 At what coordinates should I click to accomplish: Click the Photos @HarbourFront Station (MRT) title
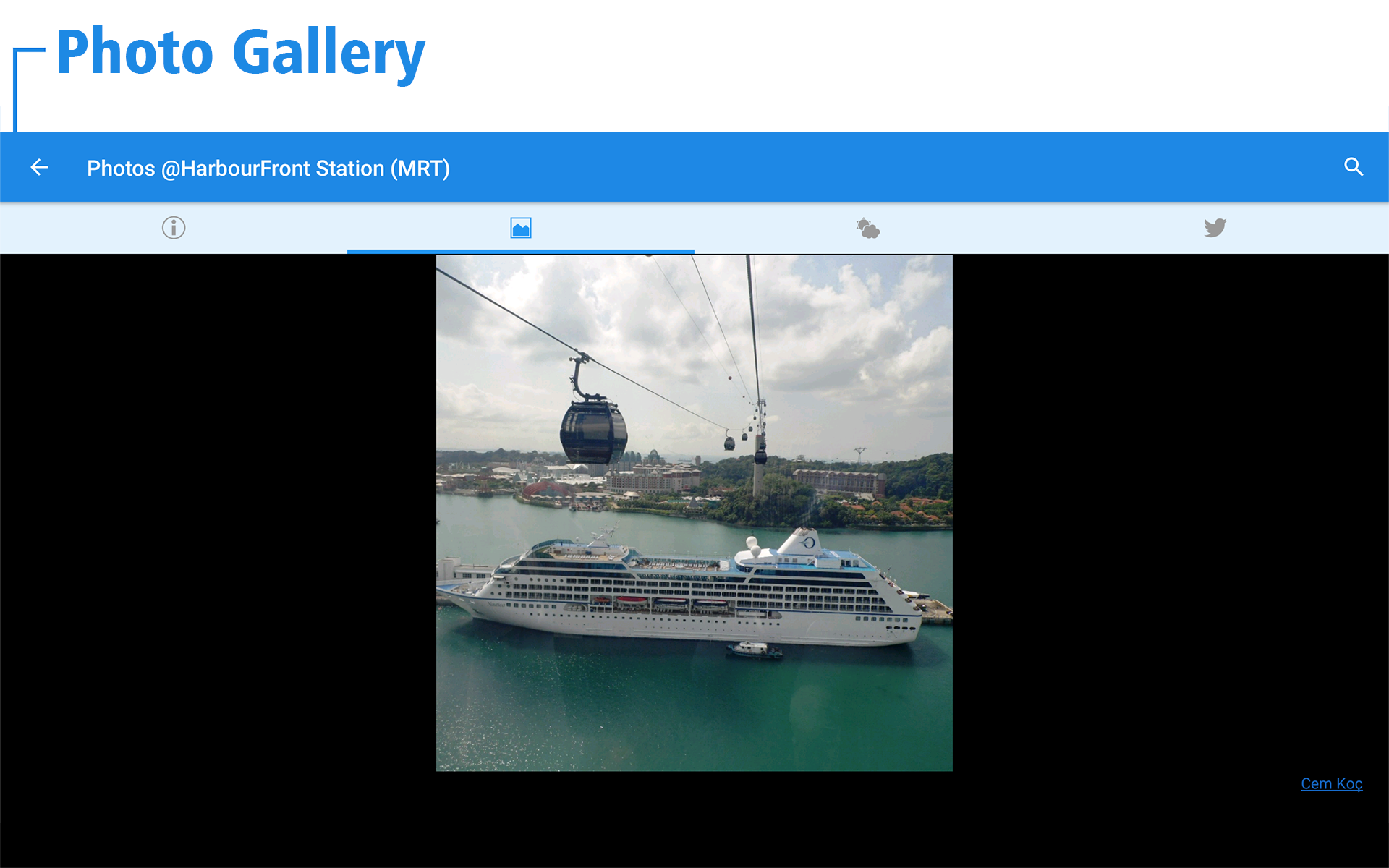click(268, 169)
